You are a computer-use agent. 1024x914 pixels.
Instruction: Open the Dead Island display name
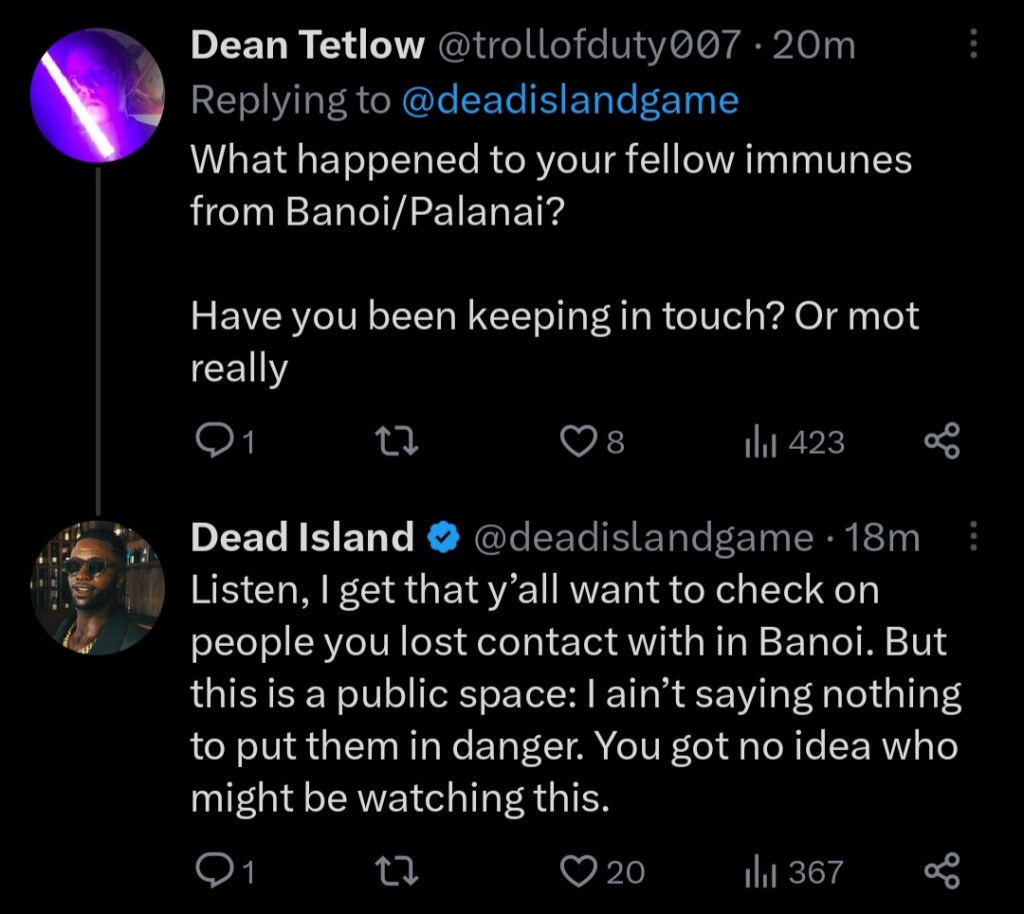(x=302, y=538)
